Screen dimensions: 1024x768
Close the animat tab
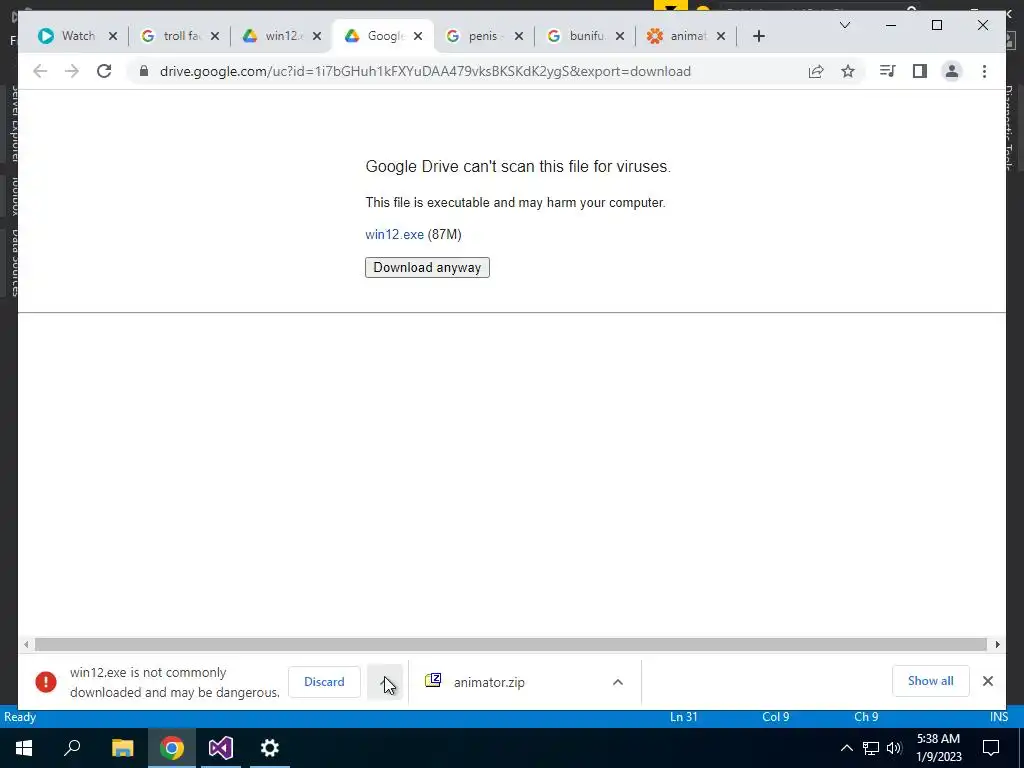(721, 36)
